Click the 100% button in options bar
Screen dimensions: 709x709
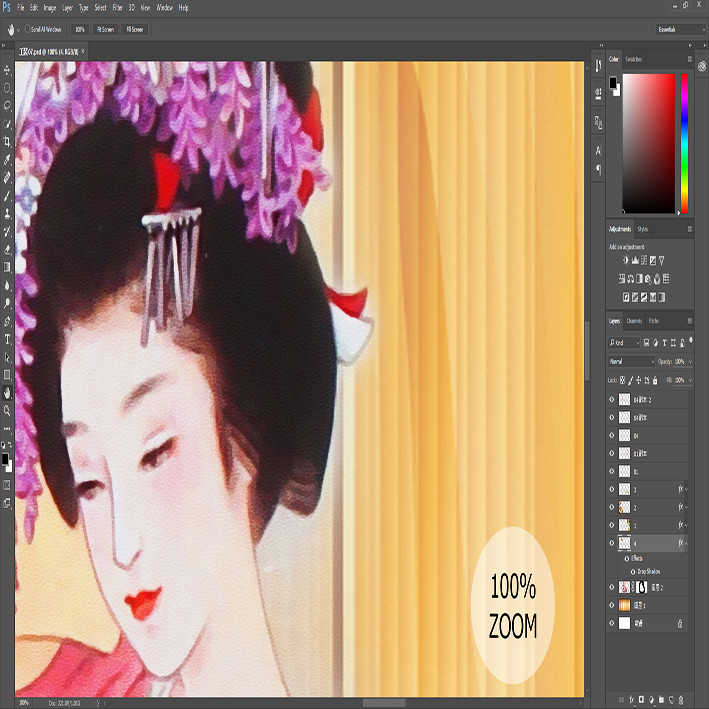tap(80, 29)
